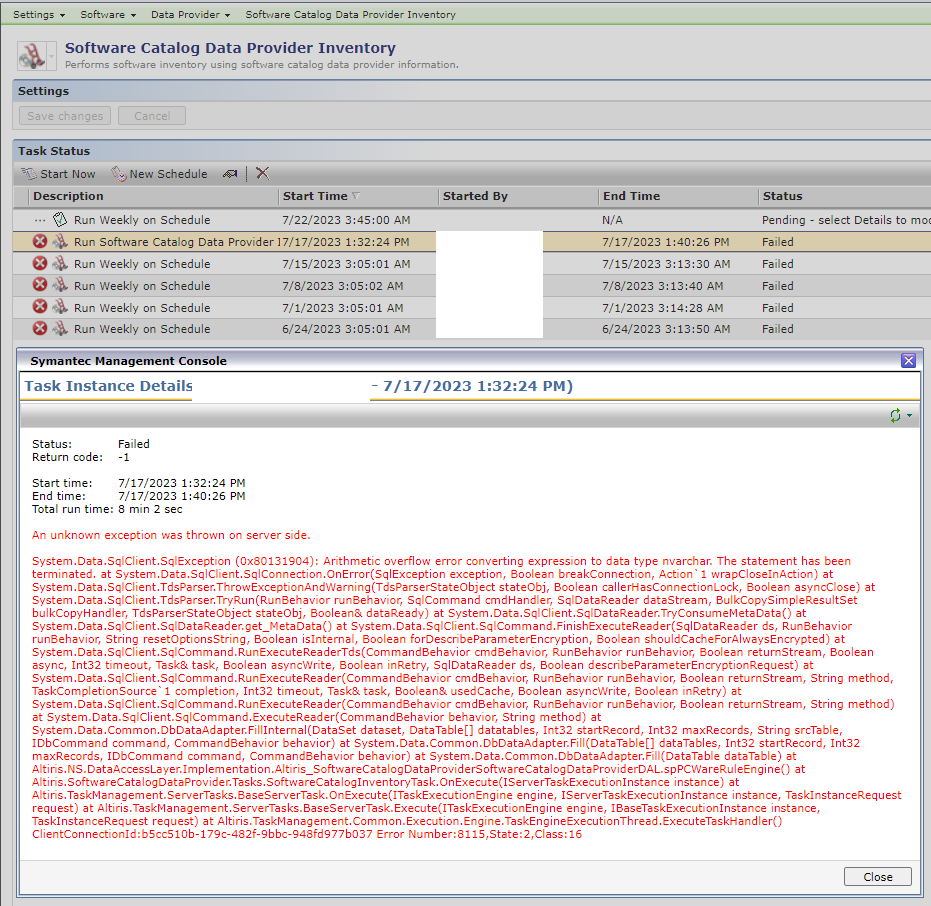The width and height of the screenshot is (931, 906).
Task: Click task icon on 7/1/2023 row
Action: coord(60,306)
